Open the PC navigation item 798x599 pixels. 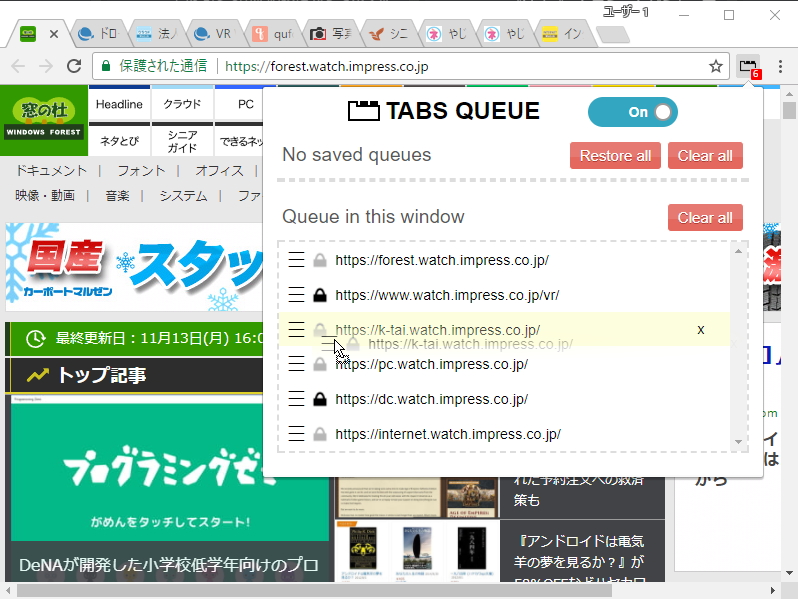coord(245,104)
